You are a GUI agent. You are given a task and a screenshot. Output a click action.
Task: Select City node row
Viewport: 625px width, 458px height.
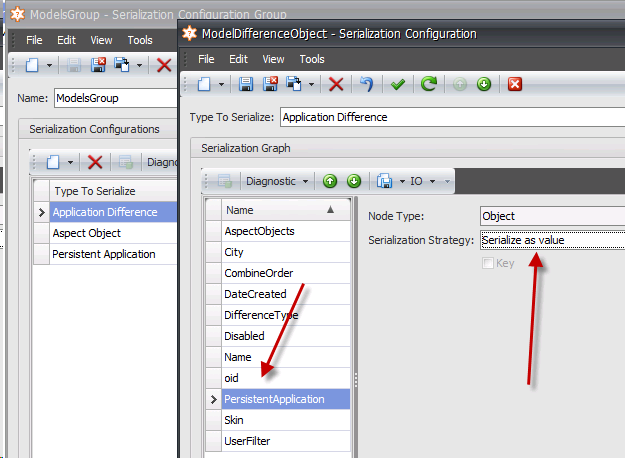click(286, 252)
